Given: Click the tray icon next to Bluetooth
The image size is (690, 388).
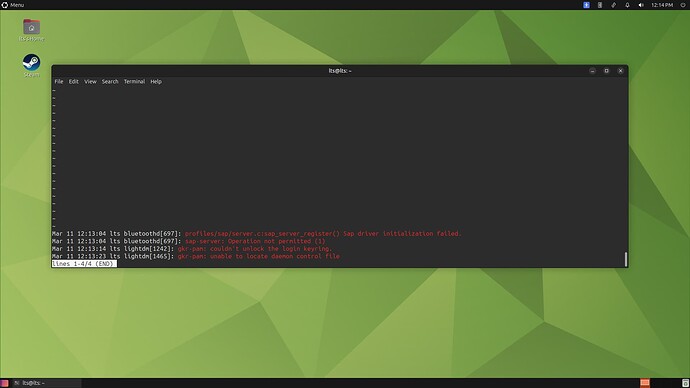Looking at the screenshot, I should [x=600, y=5].
